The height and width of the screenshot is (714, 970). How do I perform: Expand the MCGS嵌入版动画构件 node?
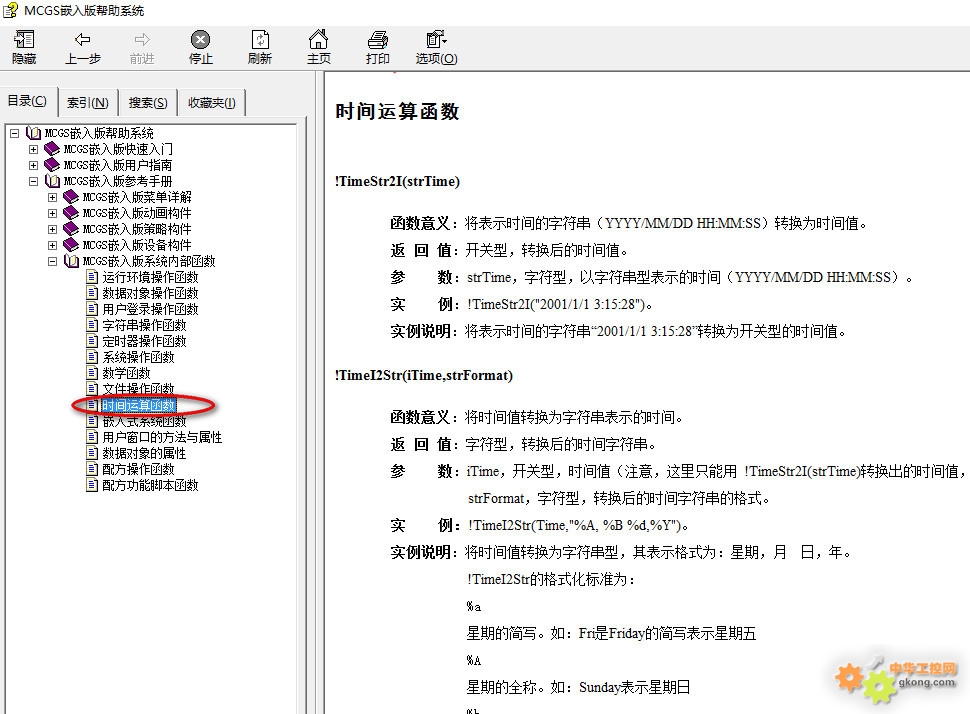[x=53, y=213]
